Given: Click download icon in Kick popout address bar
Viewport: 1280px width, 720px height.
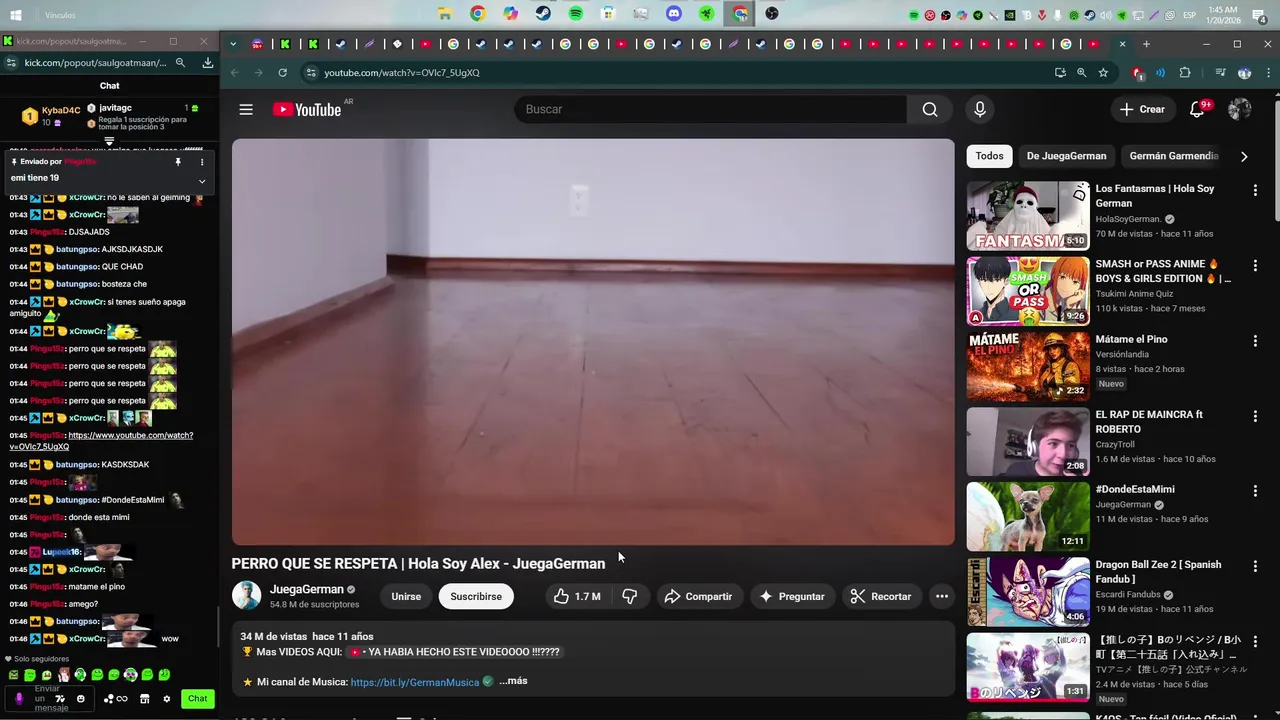Looking at the screenshot, I should [207, 62].
